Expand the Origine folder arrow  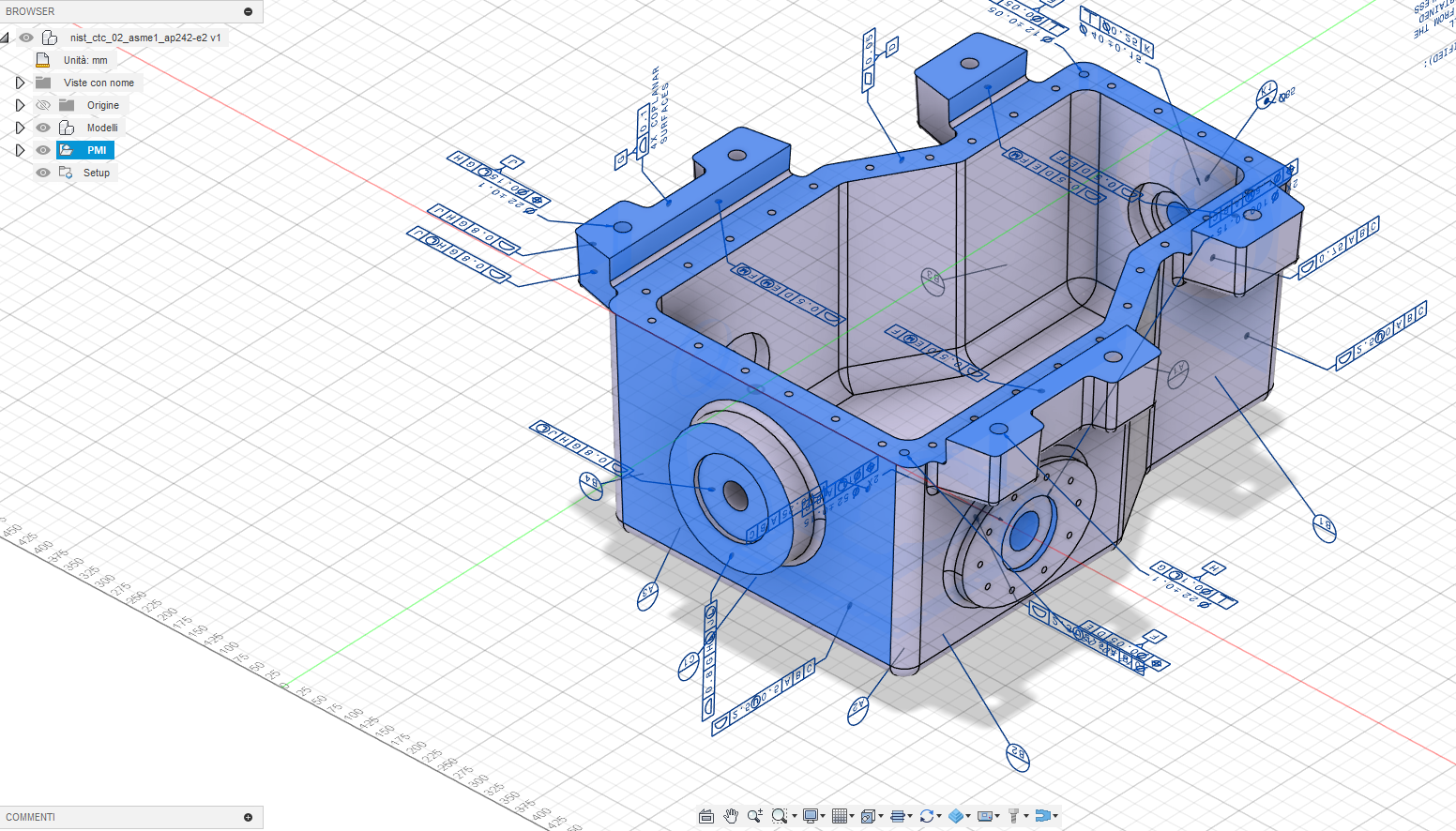[x=20, y=105]
